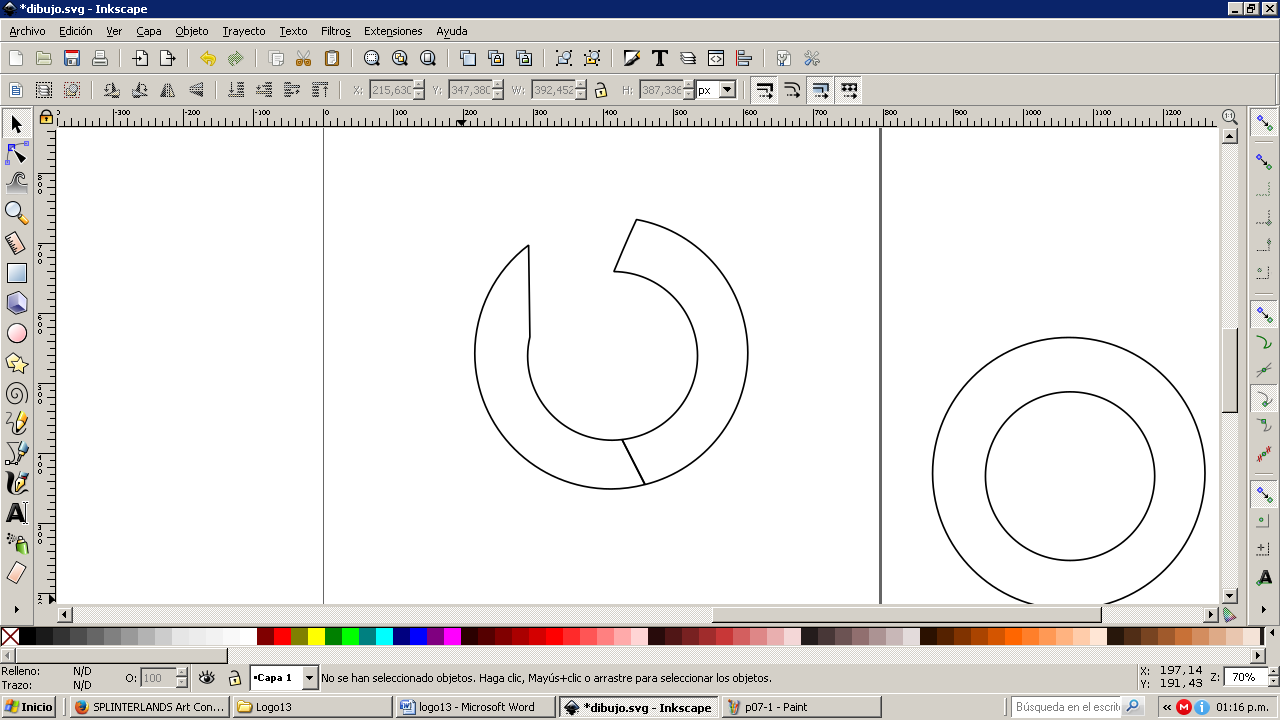Select the Eraser tool

(16, 573)
